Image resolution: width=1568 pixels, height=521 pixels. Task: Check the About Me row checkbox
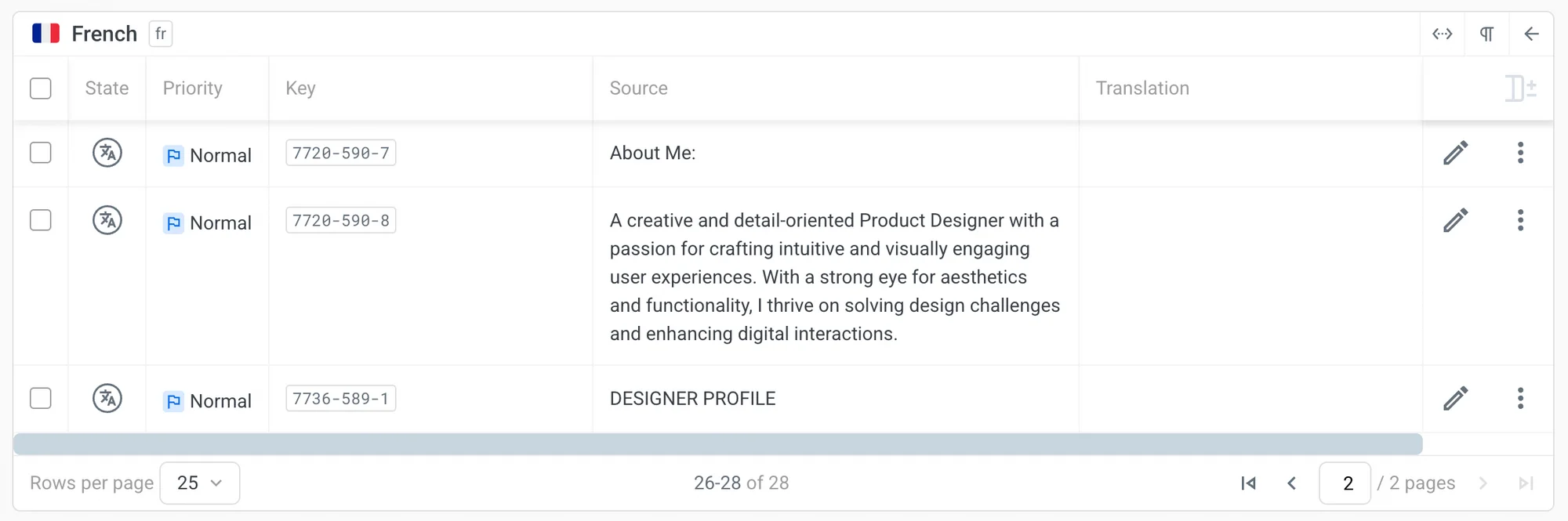pos(41,153)
